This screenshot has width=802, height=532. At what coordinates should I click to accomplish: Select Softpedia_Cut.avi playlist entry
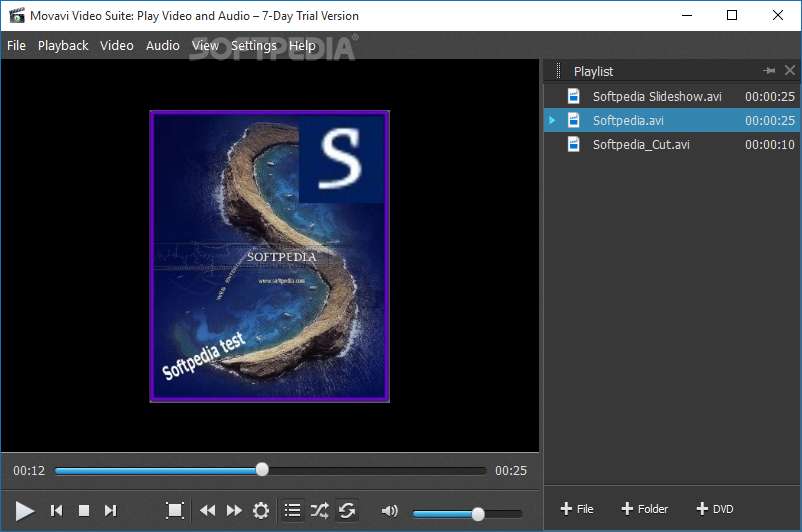click(672, 144)
